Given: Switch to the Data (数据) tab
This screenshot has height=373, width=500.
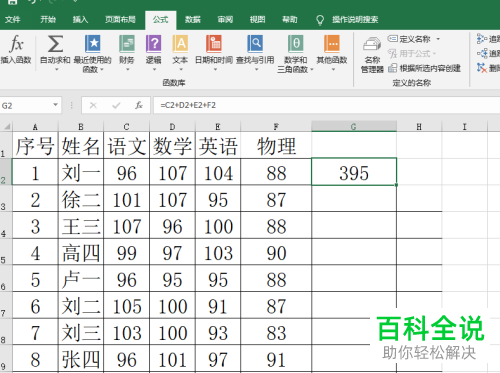Looking at the screenshot, I should tap(193, 19).
